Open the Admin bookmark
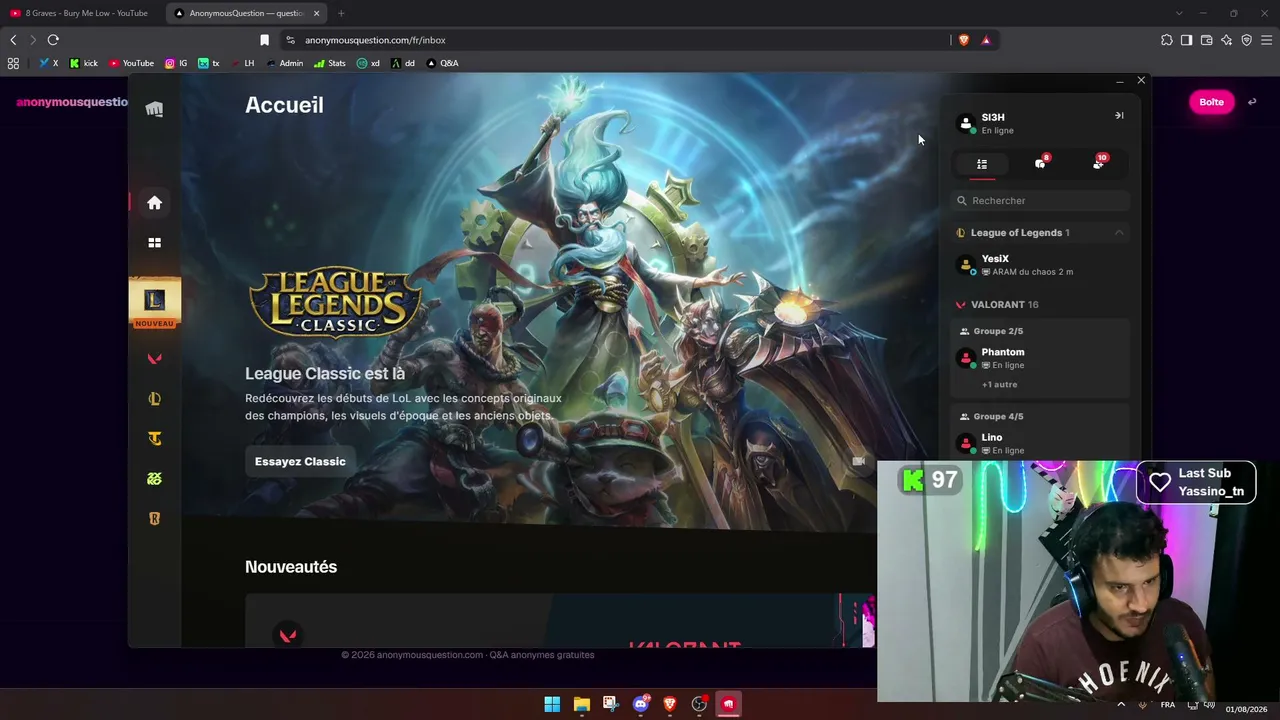 coord(285,63)
